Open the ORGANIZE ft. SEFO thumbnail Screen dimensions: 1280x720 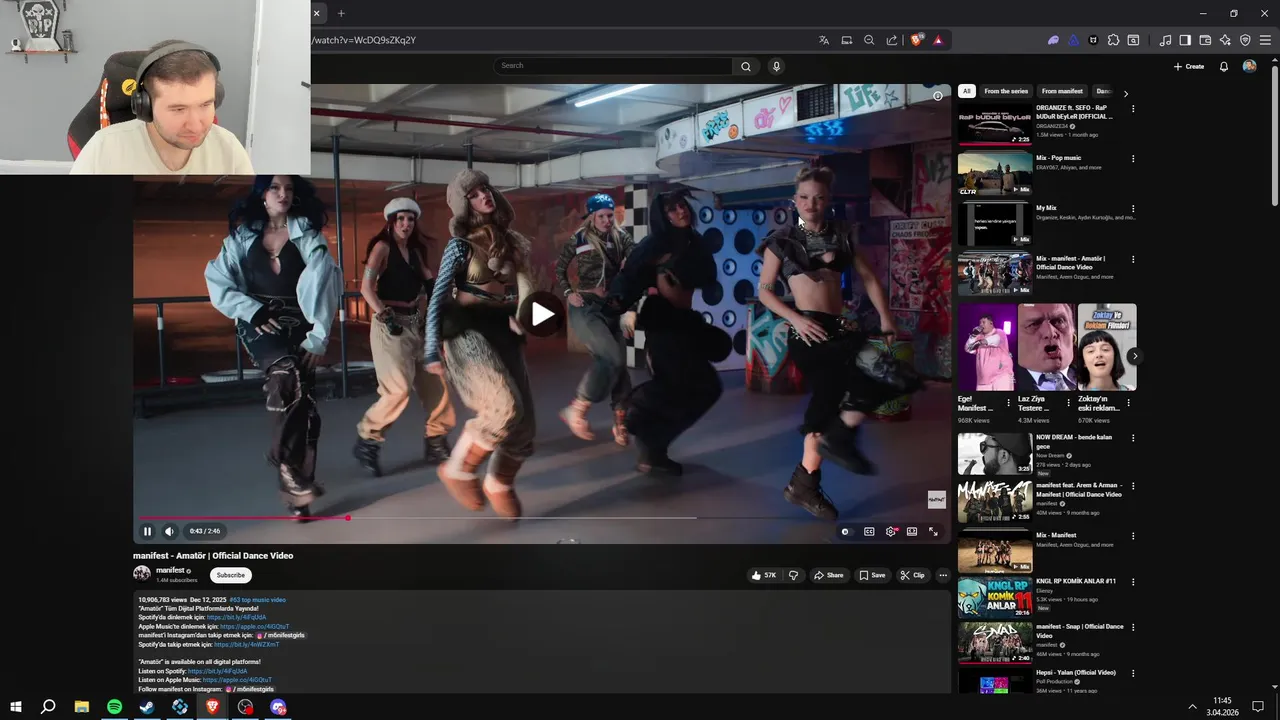tap(995, 124)
